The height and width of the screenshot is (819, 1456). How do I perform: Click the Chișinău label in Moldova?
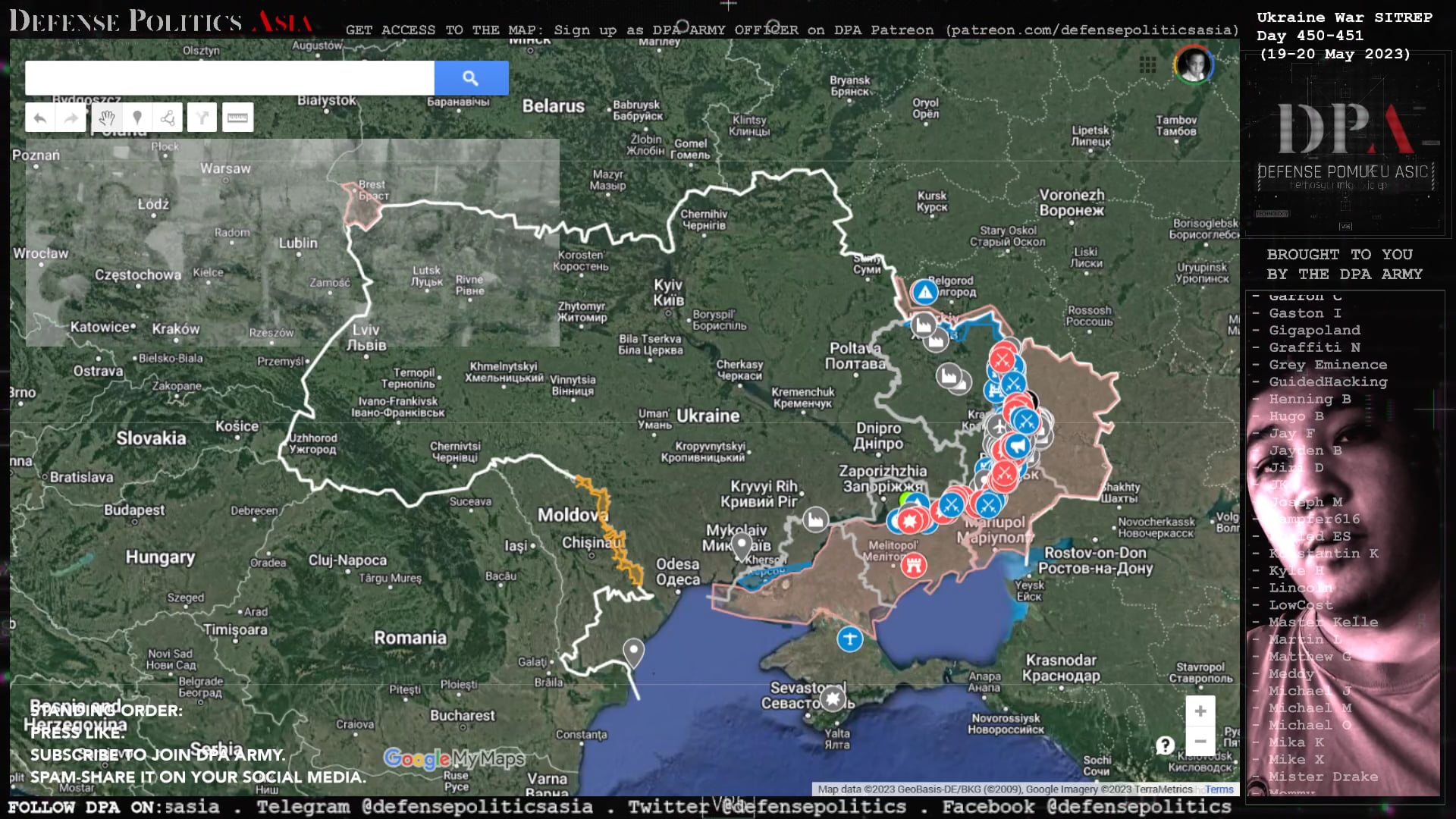click(592, 543)
